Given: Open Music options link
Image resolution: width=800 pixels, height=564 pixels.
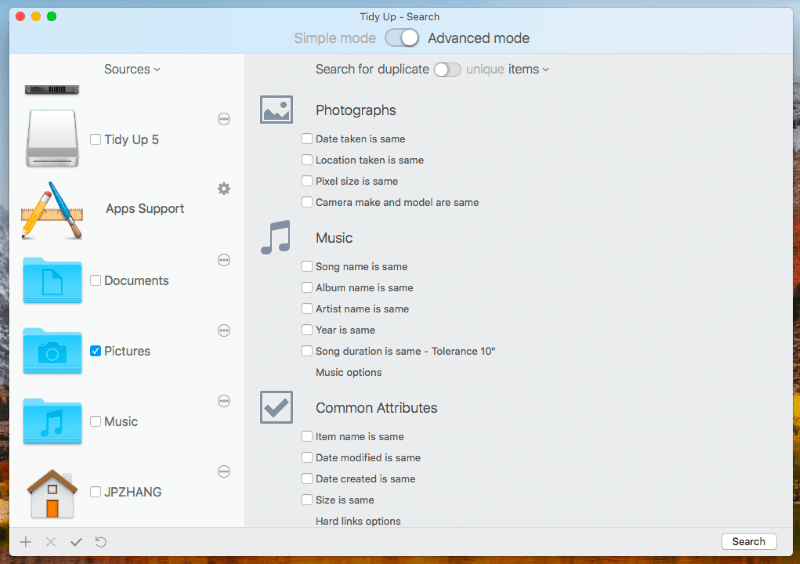Looking at the screenshot, I should [x=348, y=372].
